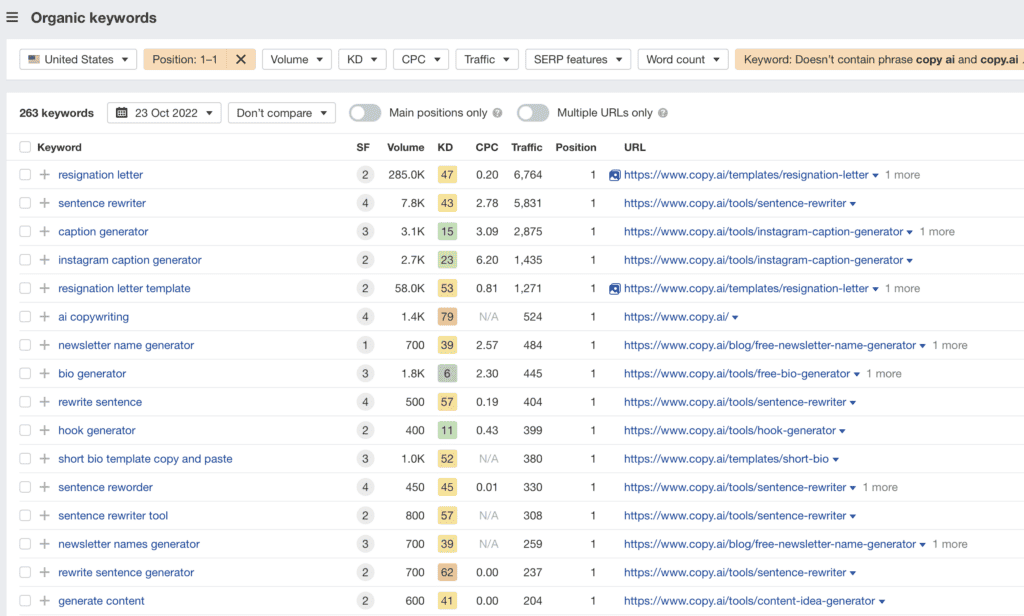Image resolution: width=1024 pixels, height=616 pixels.
Task: Sort table by Volume column header
Action: click(405, 147)
